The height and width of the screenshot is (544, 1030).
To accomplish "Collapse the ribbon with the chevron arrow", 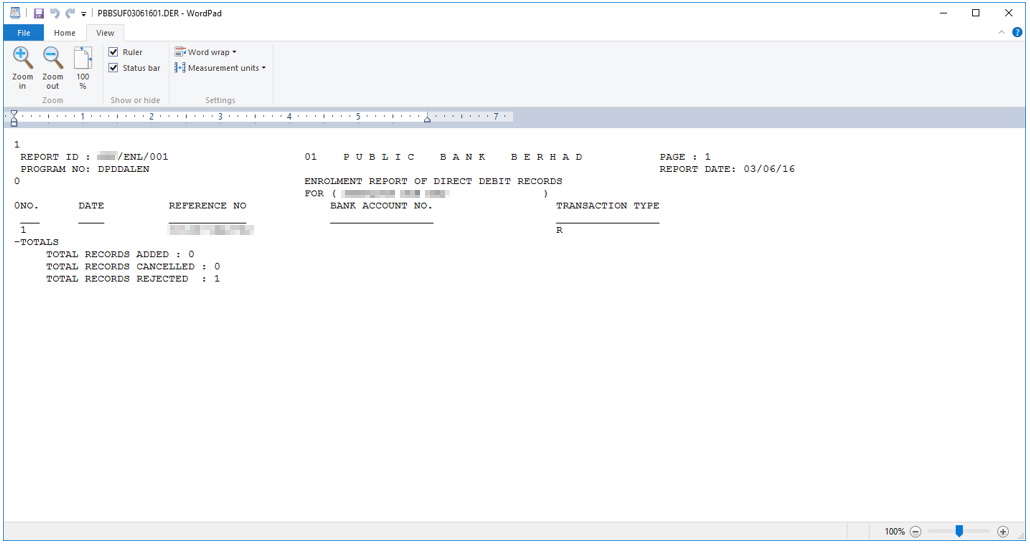I will click(1003, 33).
